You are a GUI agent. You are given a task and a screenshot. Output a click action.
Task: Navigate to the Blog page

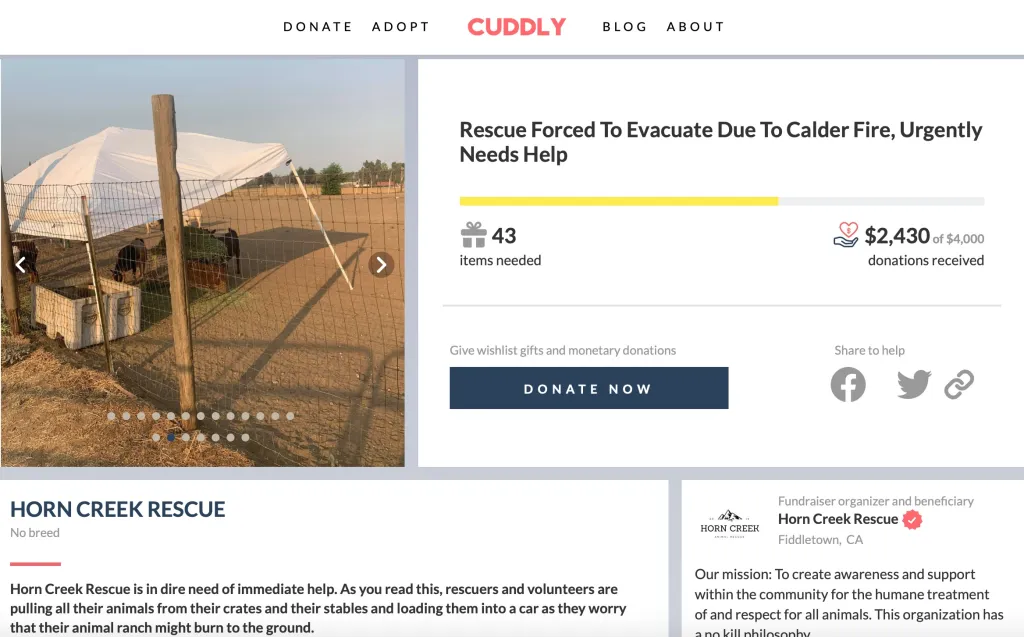625,27
